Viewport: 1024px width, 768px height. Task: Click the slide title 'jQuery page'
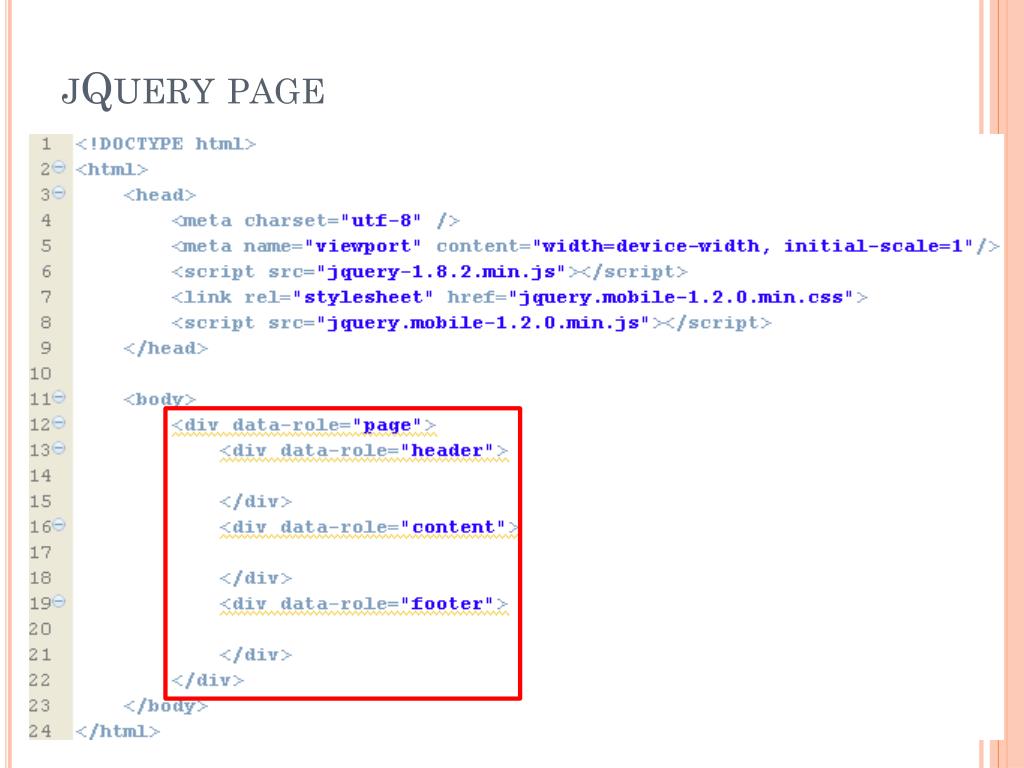(193, 89)
